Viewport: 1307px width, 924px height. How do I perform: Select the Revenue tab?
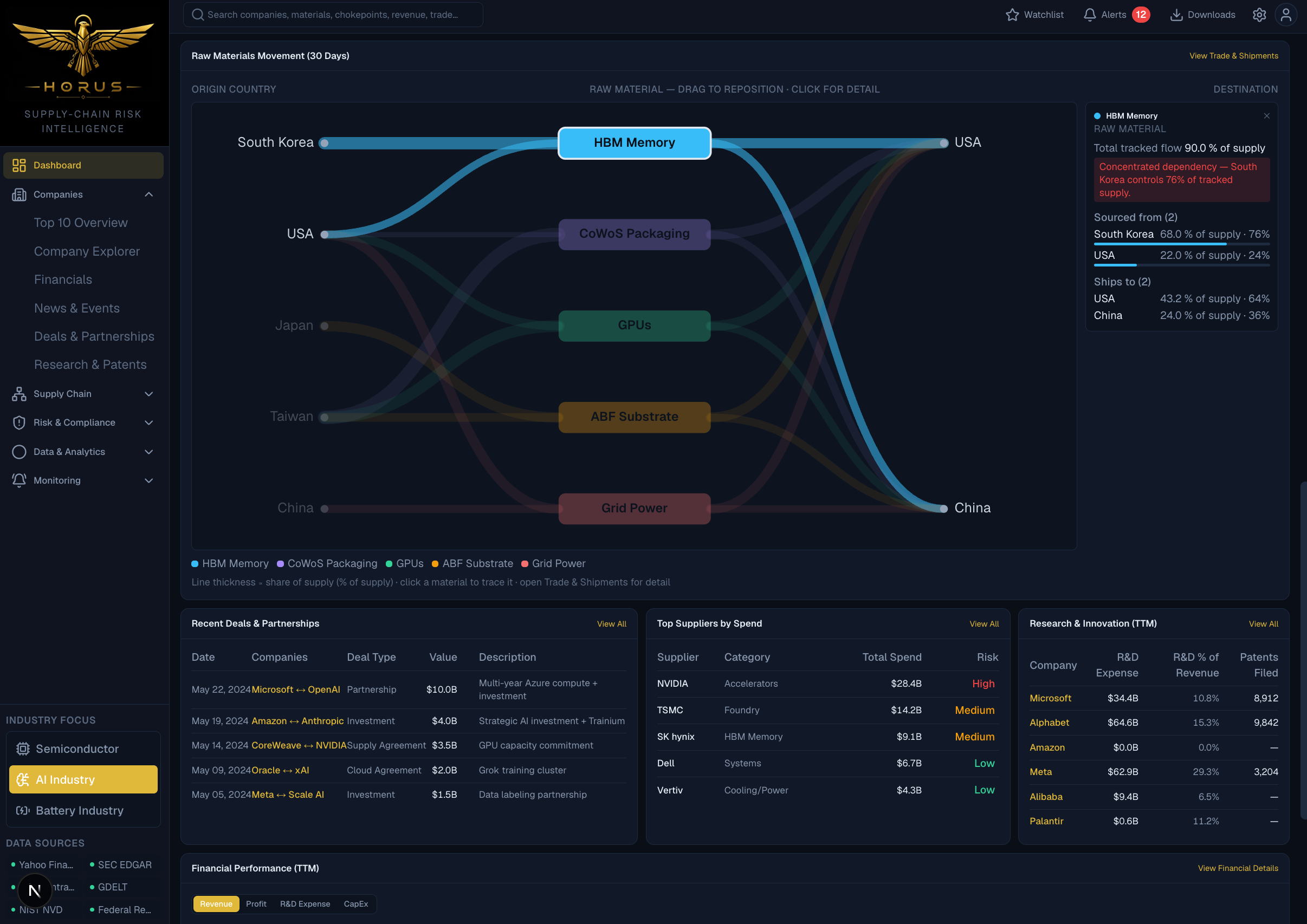coord(216,903)
